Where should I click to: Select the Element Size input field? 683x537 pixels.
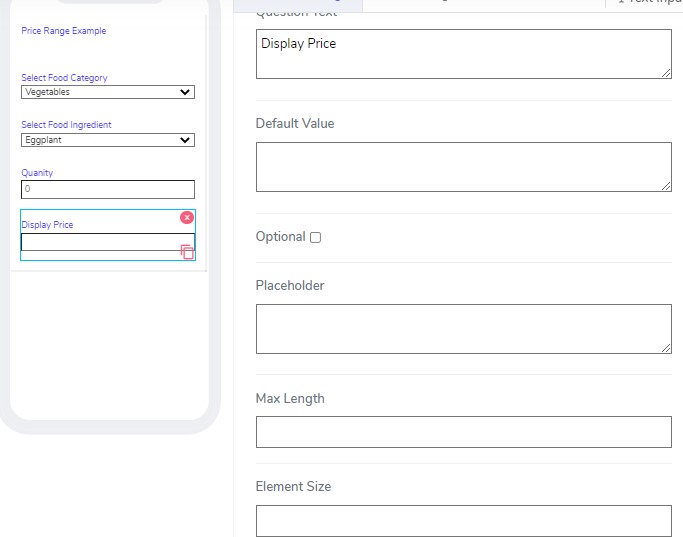[463, 520]
